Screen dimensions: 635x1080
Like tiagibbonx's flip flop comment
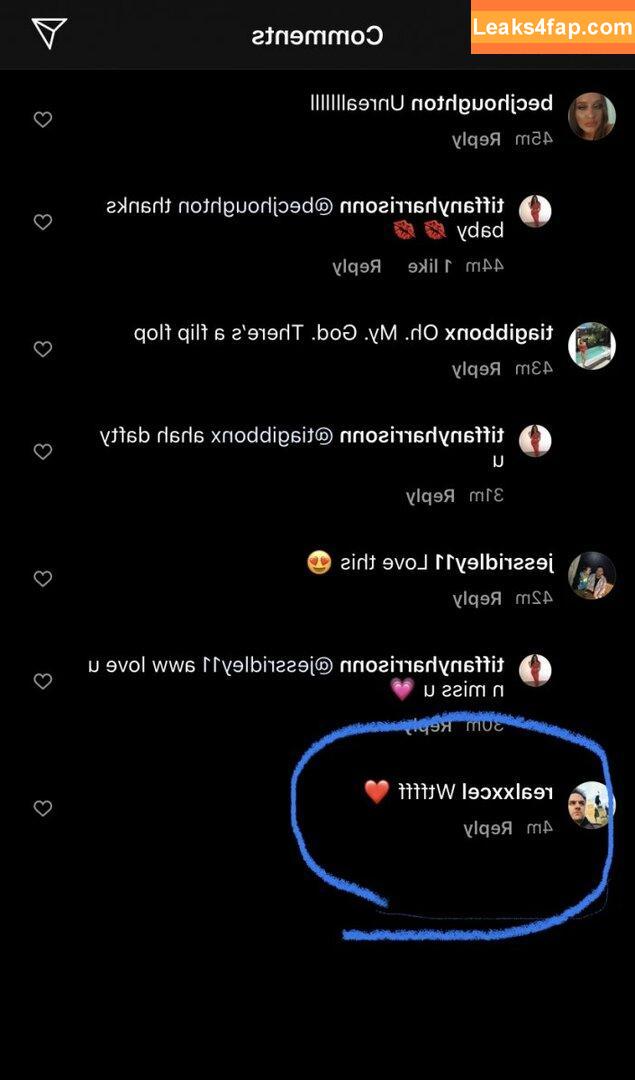(43, 349)
